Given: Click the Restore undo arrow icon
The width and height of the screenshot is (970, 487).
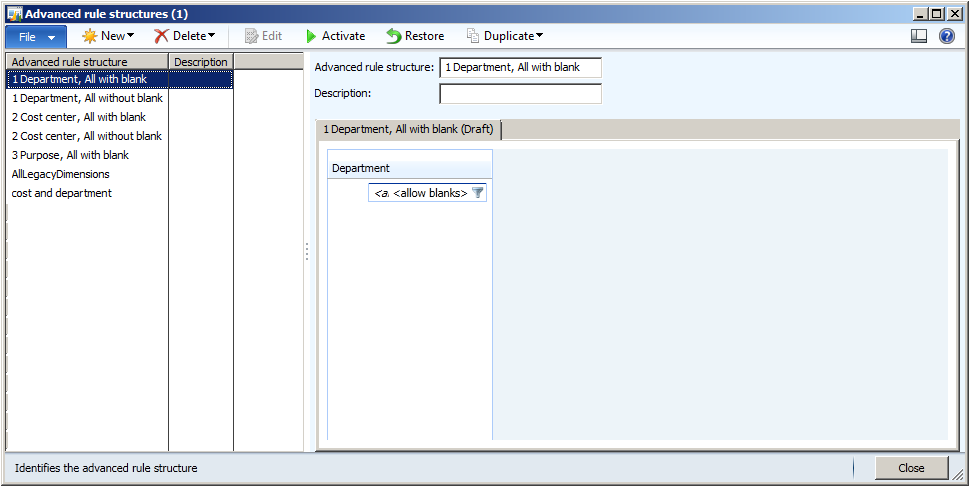Looking at the screenshot, I should [393, 37].
